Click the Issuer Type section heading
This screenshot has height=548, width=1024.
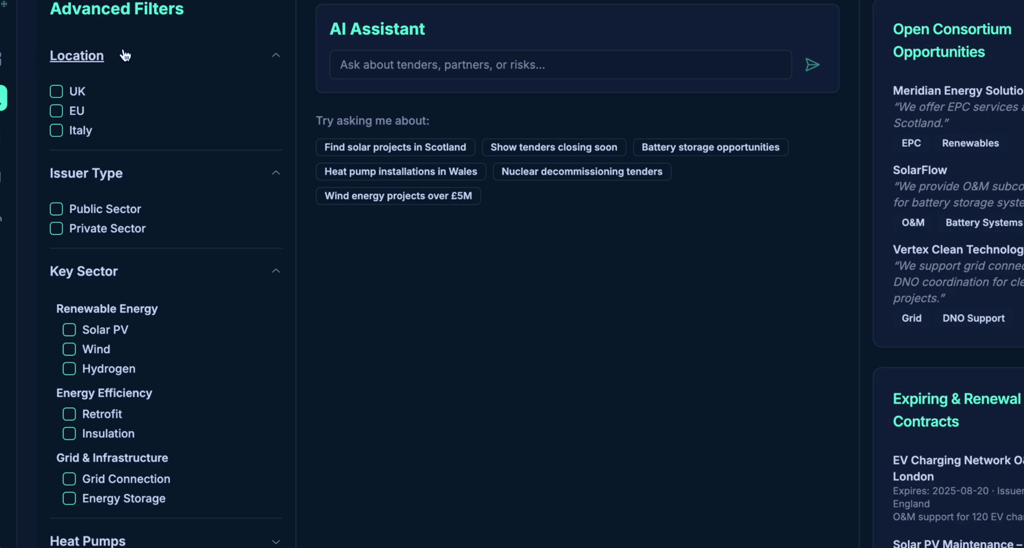click(86, 173)
